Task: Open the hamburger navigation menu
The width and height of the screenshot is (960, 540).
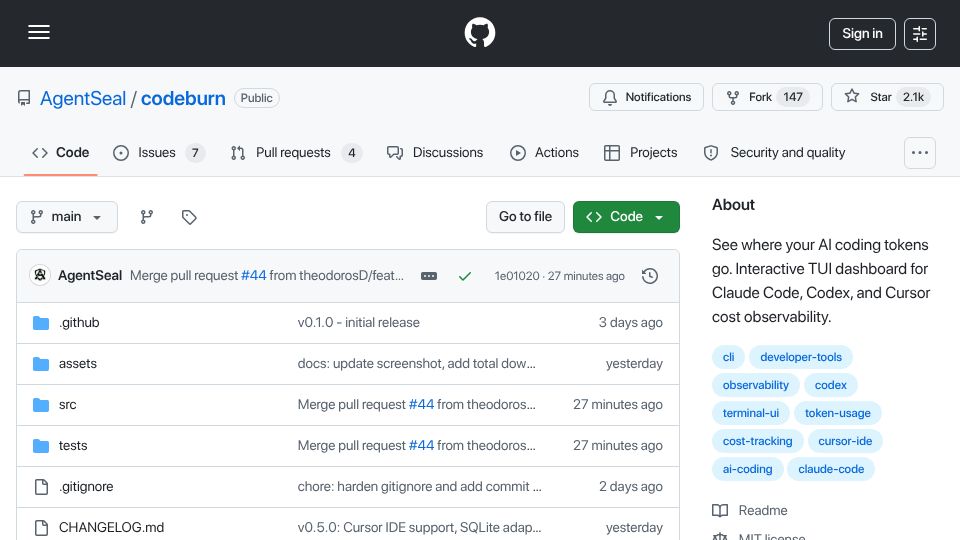Action: 39,32
